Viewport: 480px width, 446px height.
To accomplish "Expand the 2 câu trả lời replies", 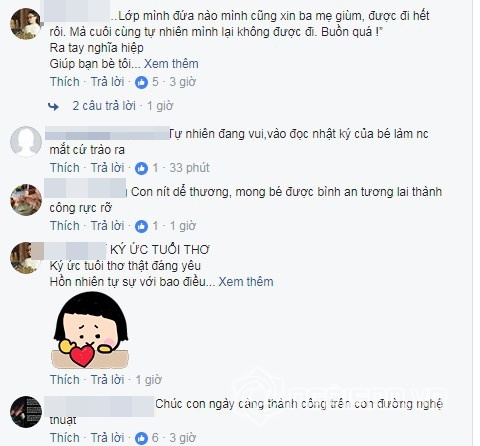I will coord(104,106).
